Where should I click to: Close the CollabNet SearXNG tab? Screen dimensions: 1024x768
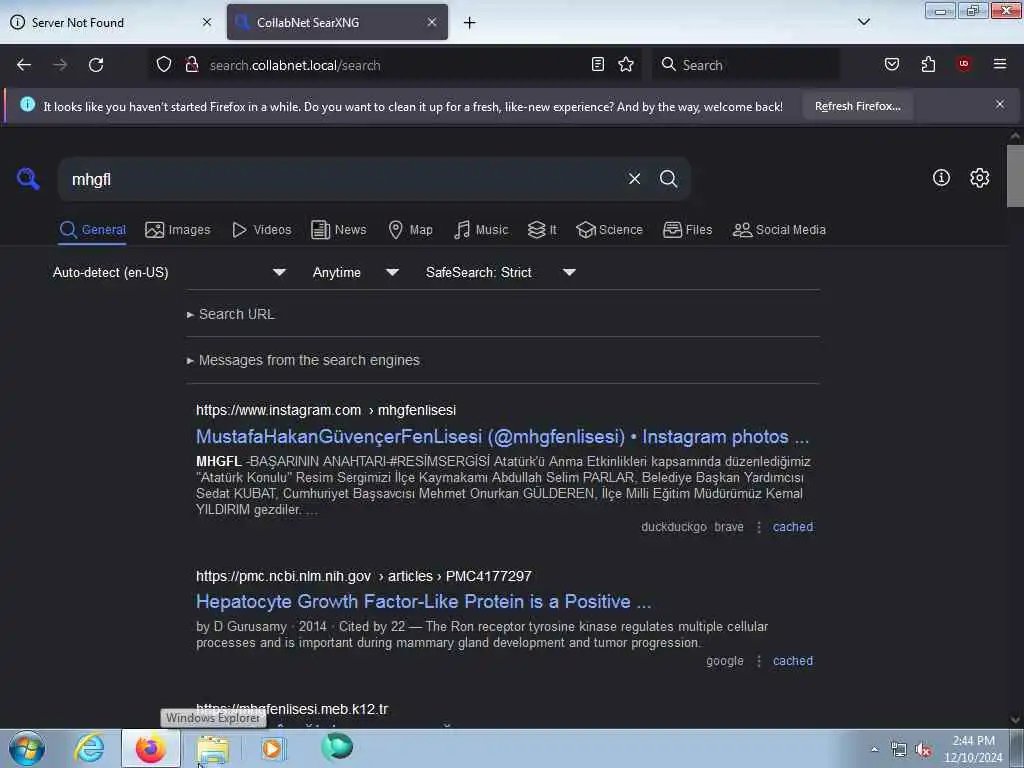(432, 22)
